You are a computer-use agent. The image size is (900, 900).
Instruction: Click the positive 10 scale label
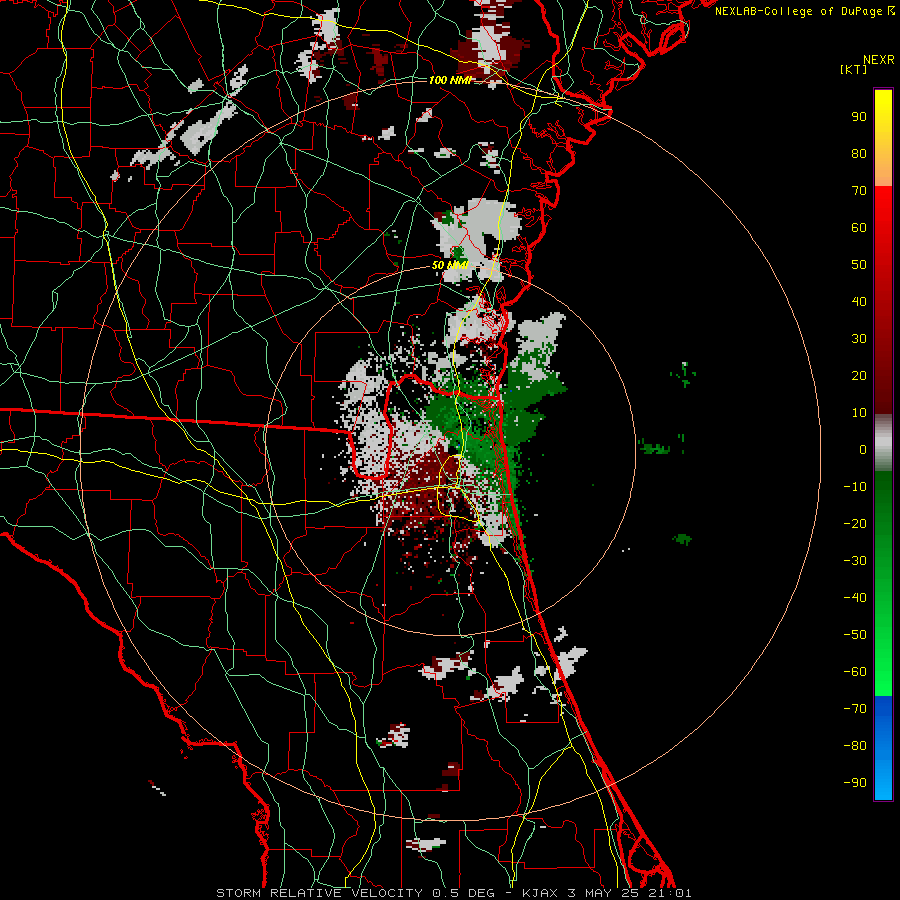pyautogui.click(x=859, y=413)
